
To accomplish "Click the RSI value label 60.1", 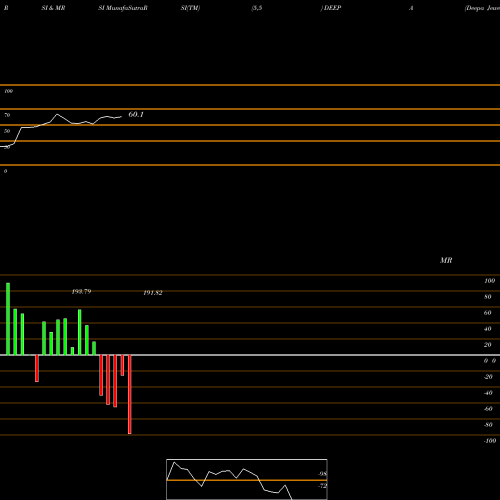I will (136, 114).
